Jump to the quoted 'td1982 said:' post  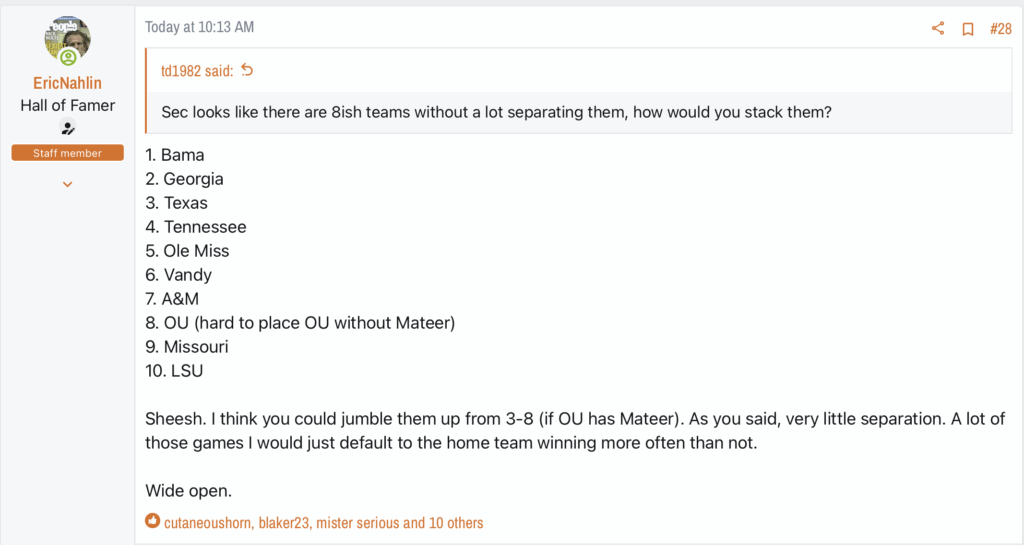point(198,70)
